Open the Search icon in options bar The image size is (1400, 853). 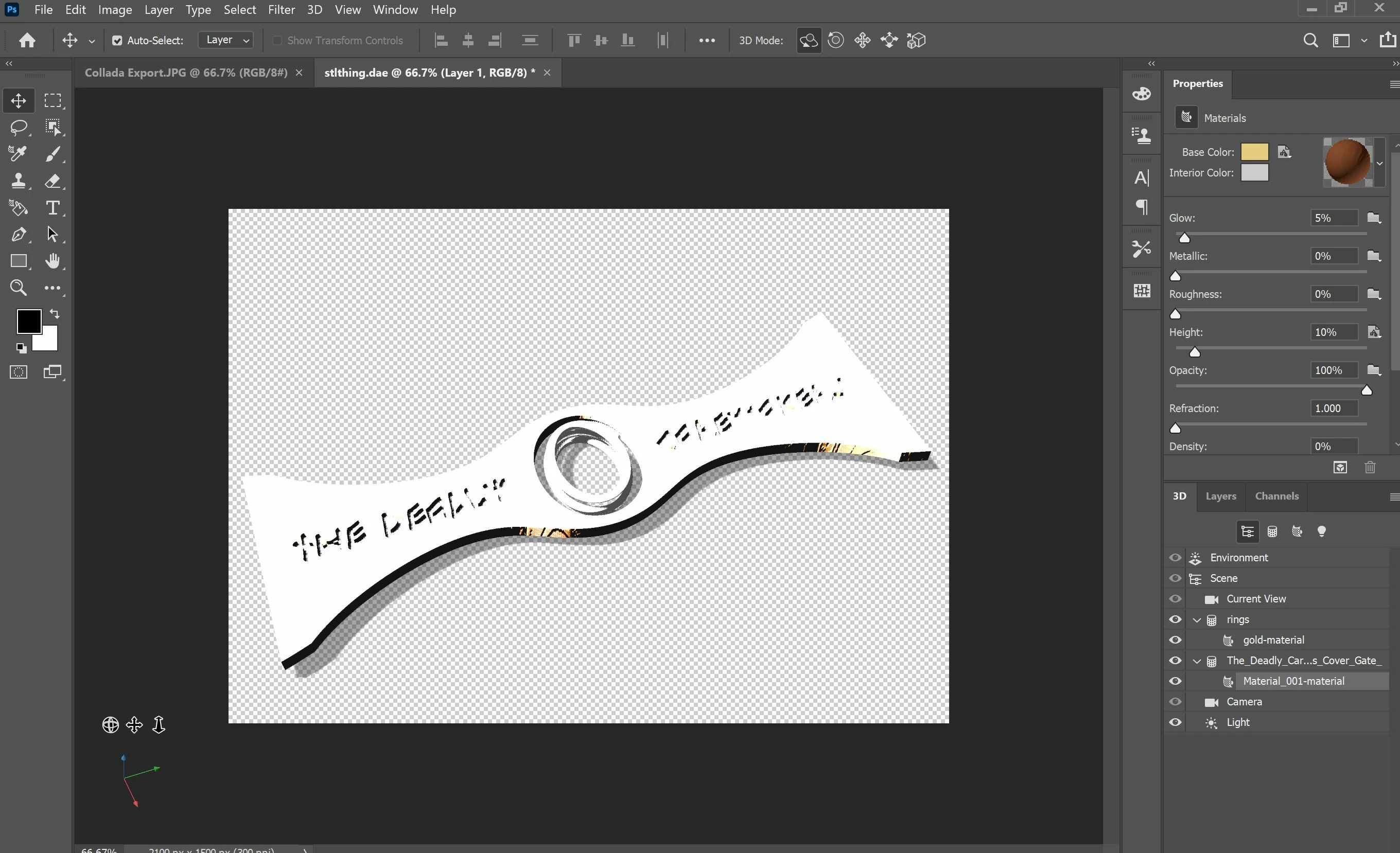(x=1310, y=40)
